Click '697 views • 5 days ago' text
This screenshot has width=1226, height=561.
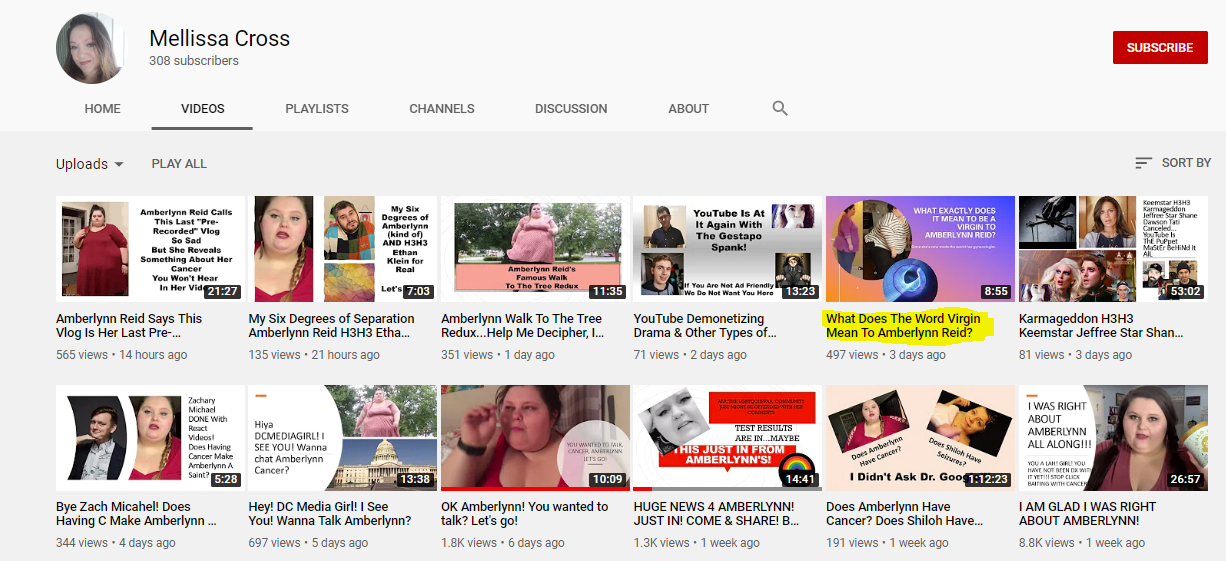(309, 543)
